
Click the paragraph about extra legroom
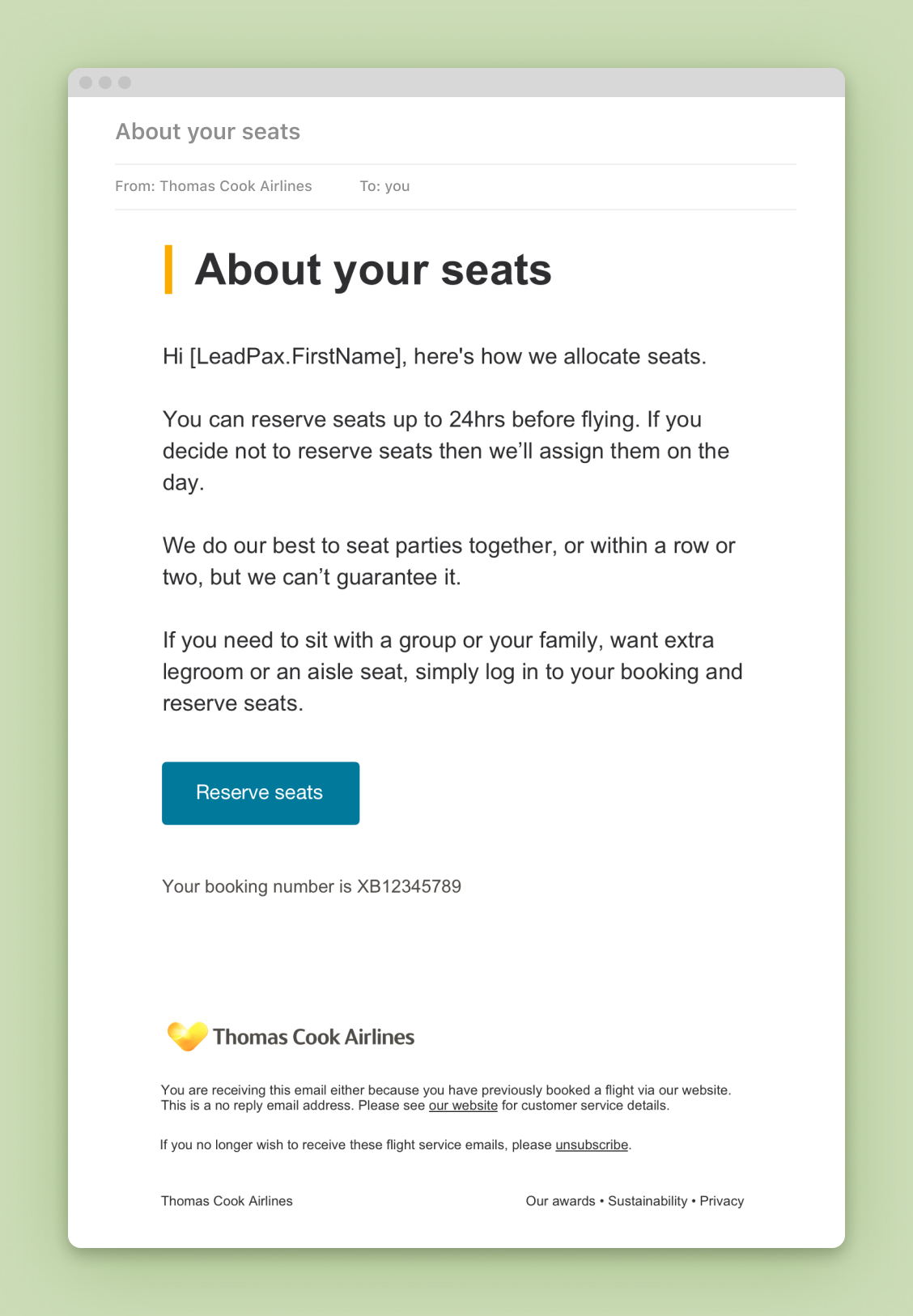[x=452, y=672]
